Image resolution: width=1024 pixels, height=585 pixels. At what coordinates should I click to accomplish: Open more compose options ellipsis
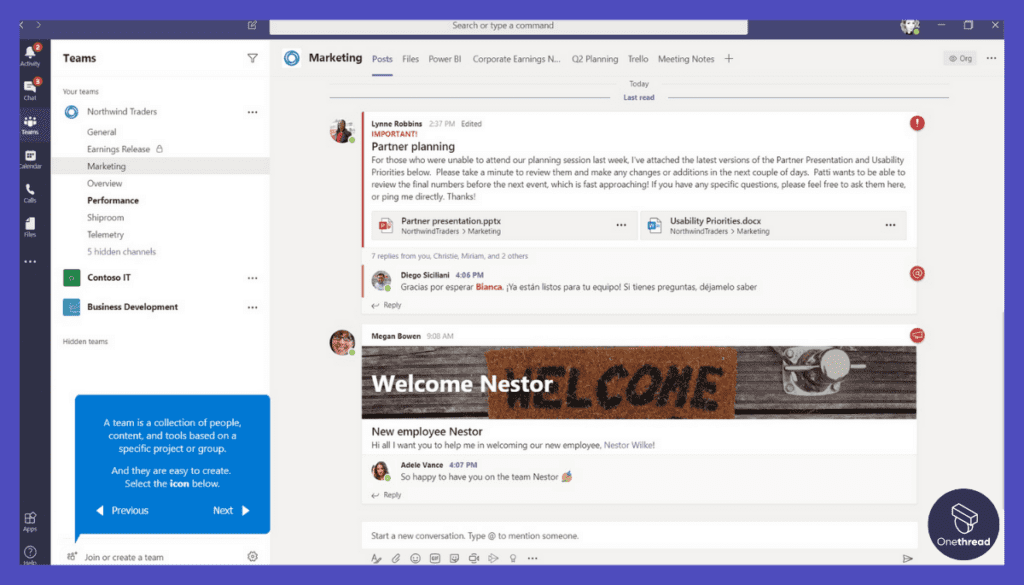pyautogui.click(x=533, y=558)
